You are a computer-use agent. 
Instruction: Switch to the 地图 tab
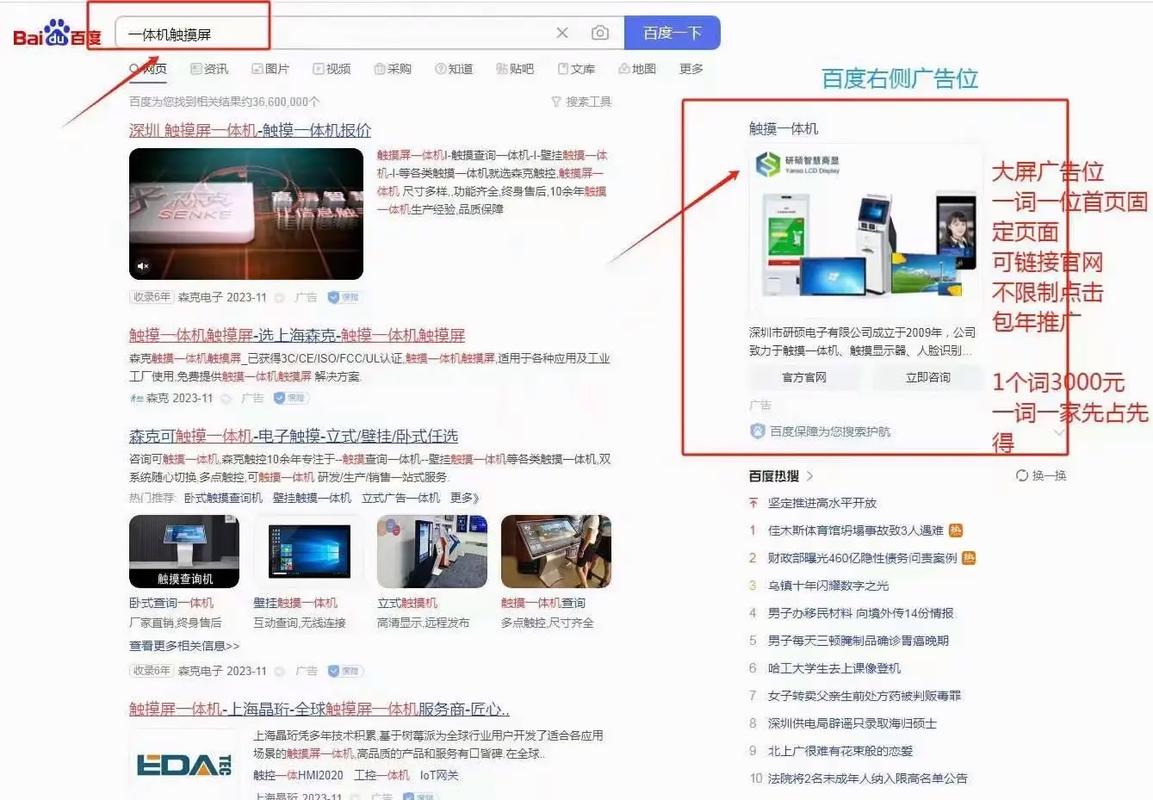[637, 68]
